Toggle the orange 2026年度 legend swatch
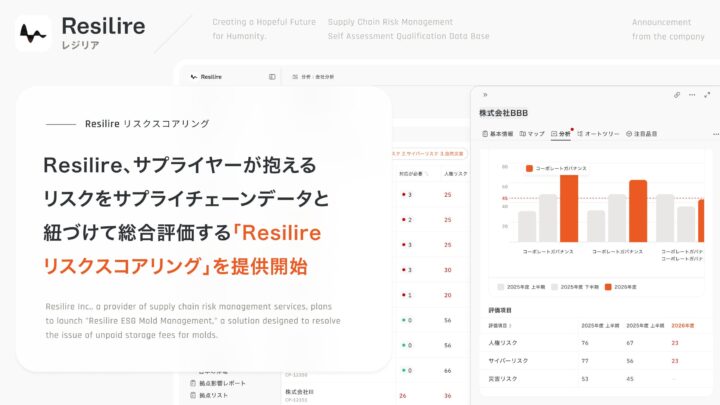The height and width of the screenshot is (405, 720). pos(608,287)
